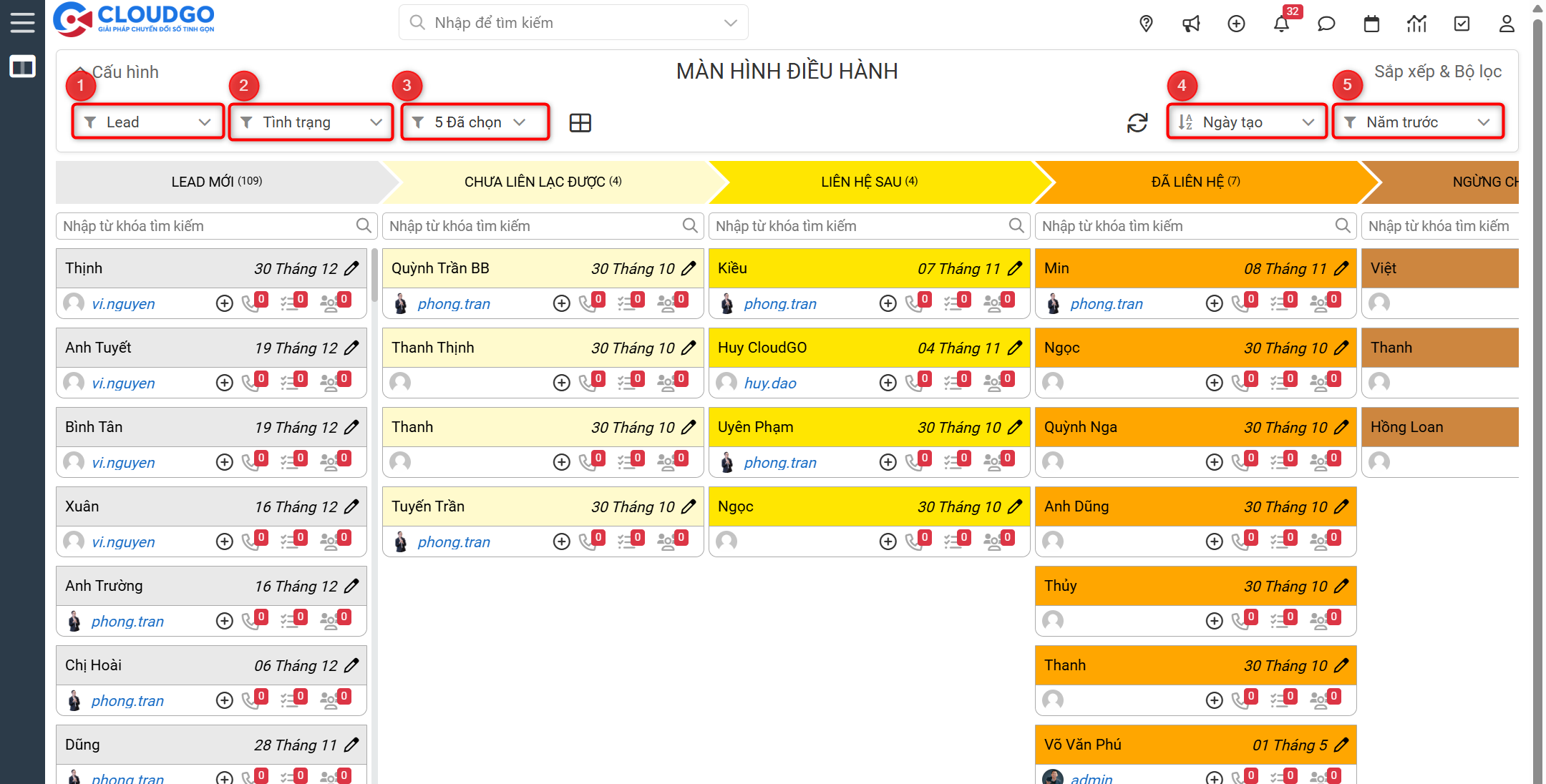Click the grid layout icon beside filters
Screen dimensions: 1546x784
[580, 123]
